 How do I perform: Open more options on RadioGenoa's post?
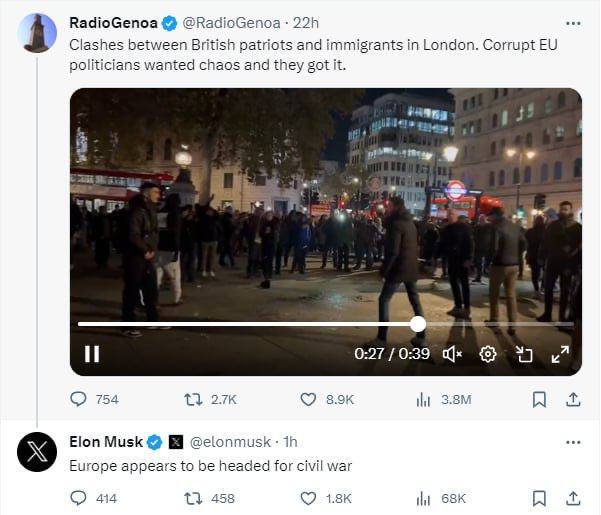(x=573, y=22)
